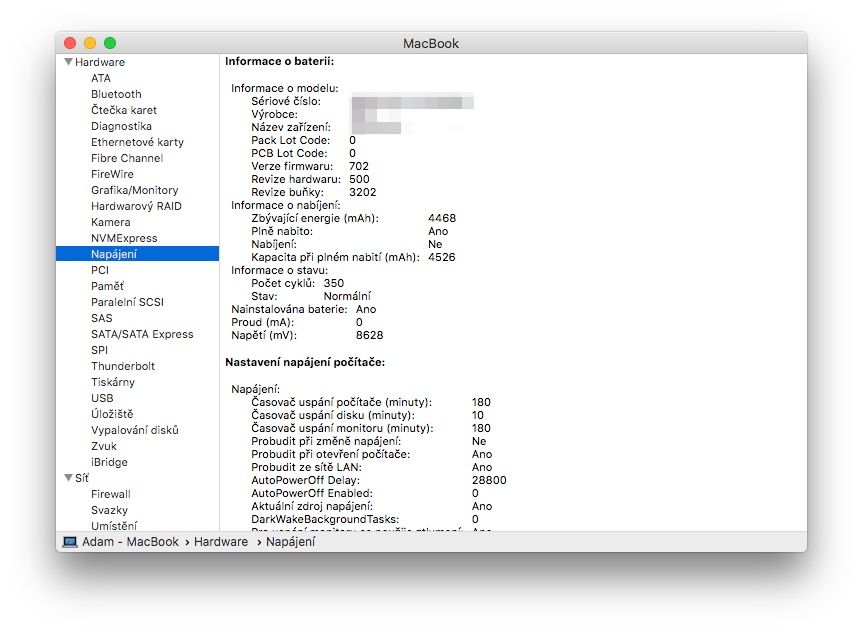Click the MacBook window title
The image size is (863, 632).
[x=431, y=43]
